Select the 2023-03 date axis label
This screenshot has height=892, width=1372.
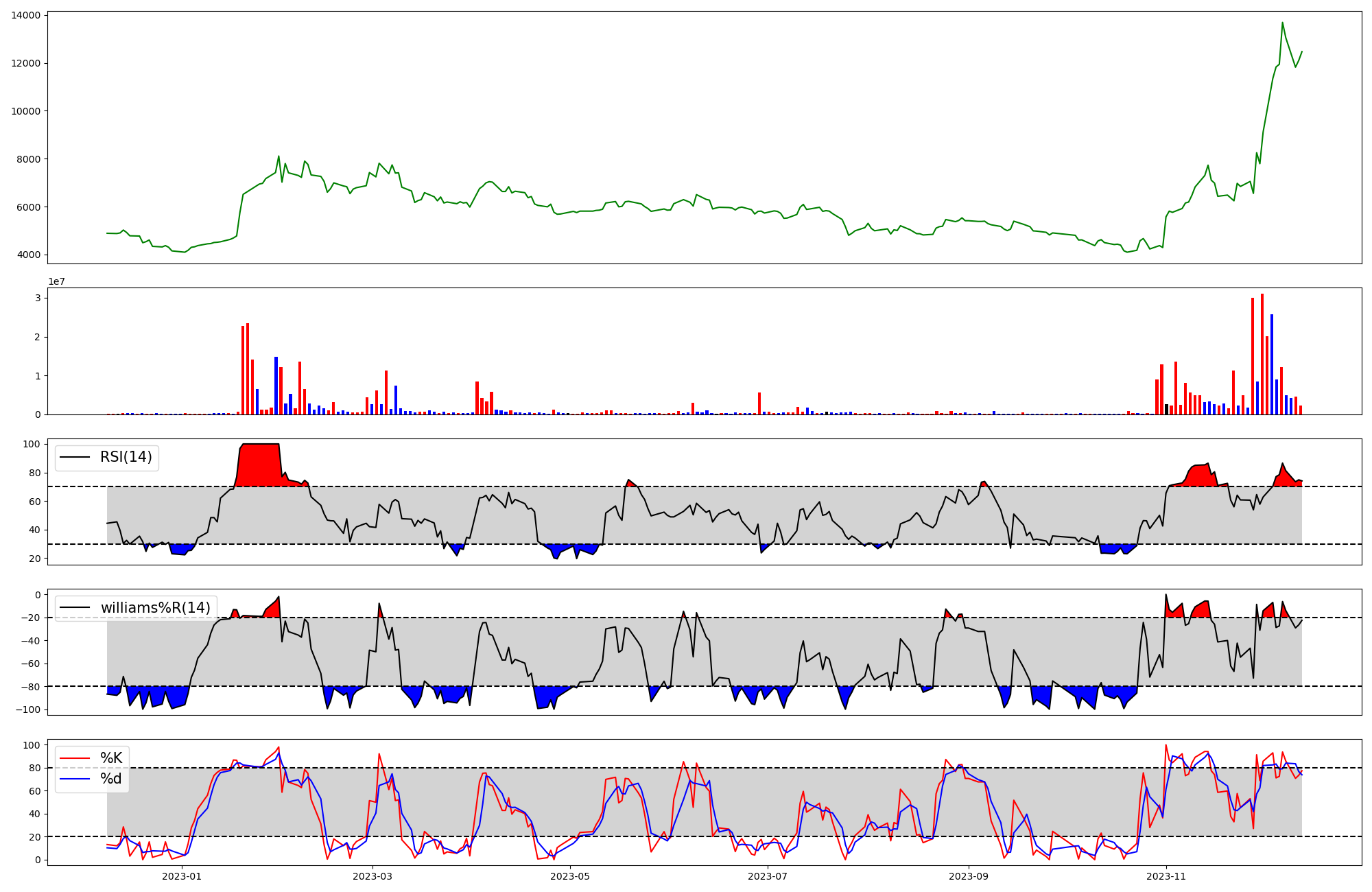[x=372, y=876]
